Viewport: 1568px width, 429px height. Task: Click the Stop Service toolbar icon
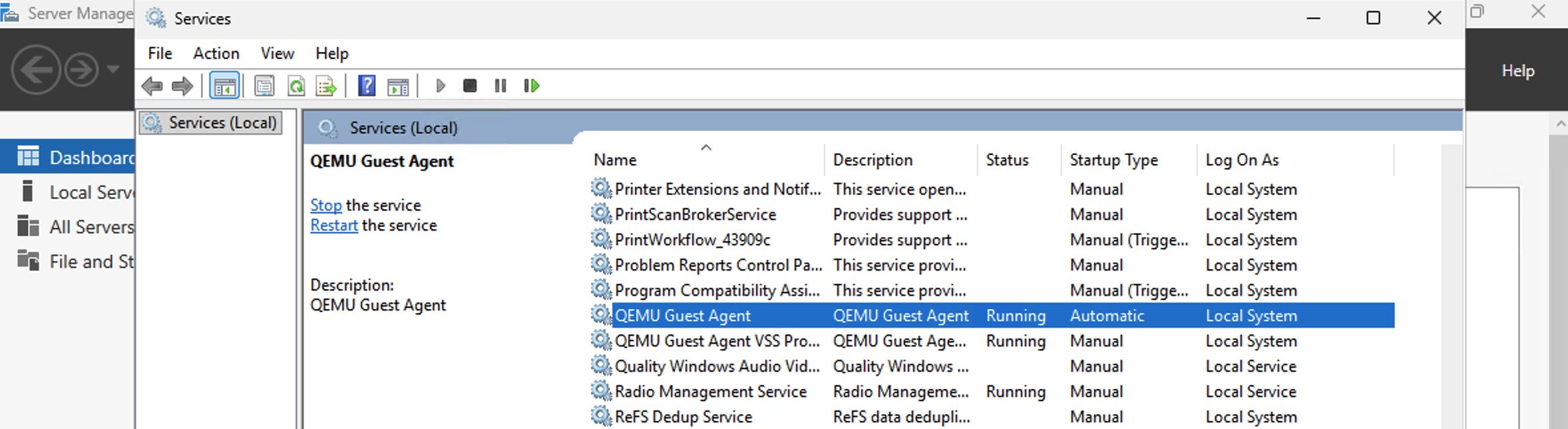coord(470,86)
